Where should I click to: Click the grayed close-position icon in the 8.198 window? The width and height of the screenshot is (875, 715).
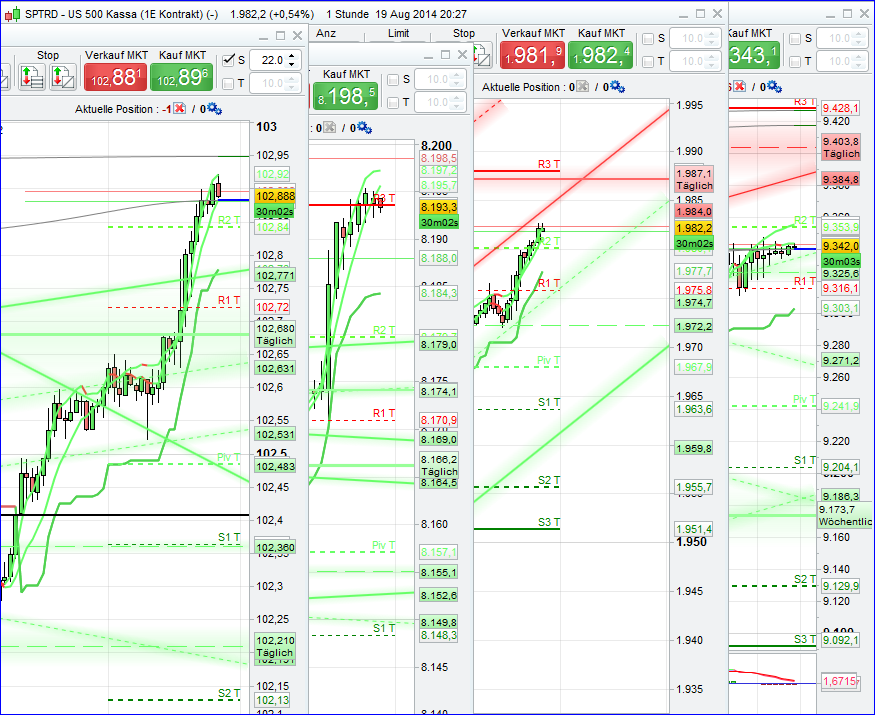click(329, 127)
